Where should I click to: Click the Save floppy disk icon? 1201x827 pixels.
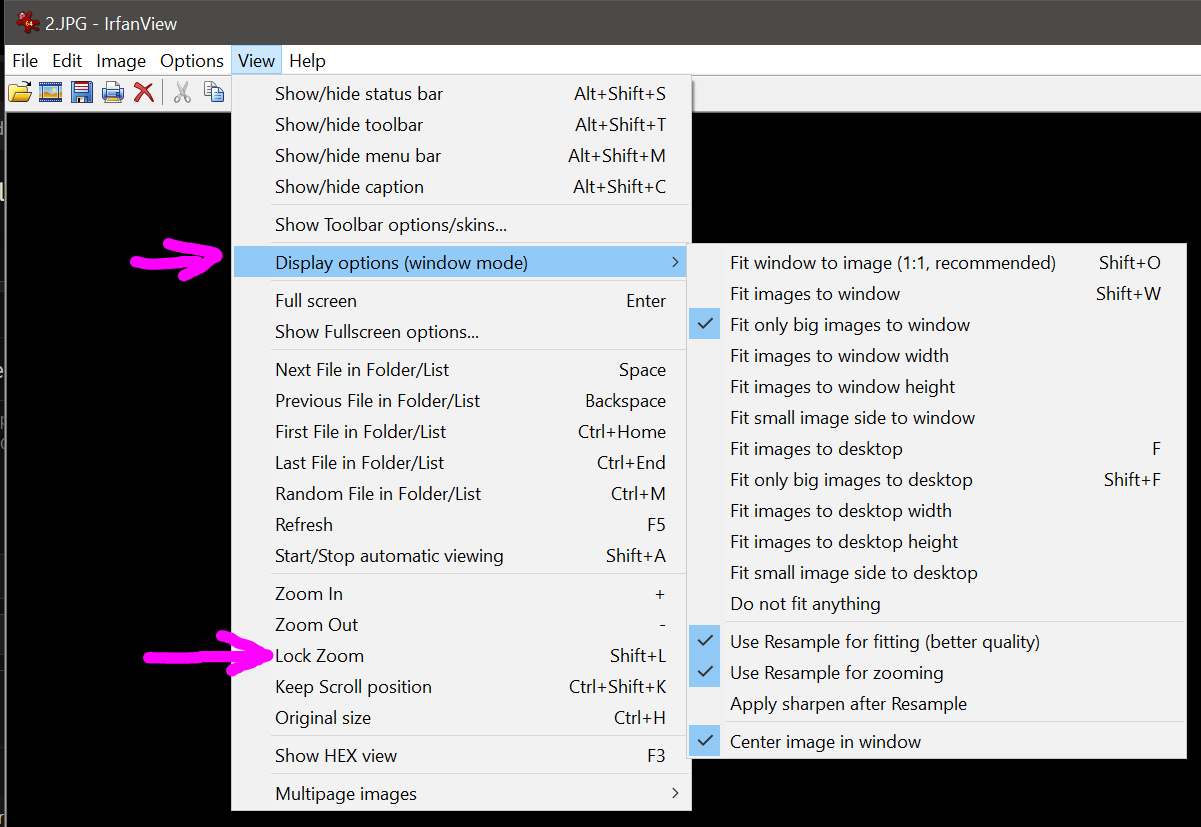[82, 92]
